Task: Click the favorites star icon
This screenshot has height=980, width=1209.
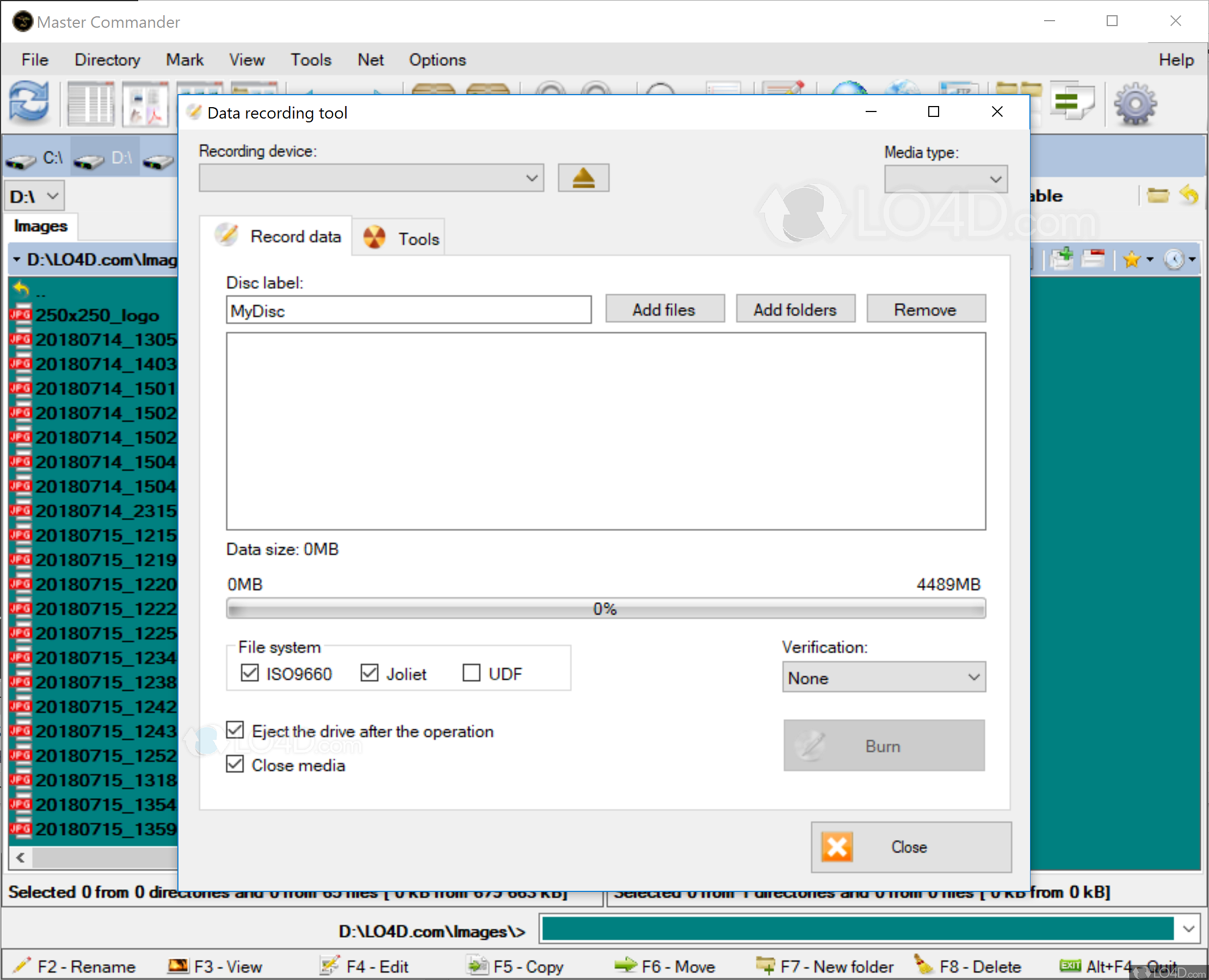Action: click(x=1131, y=259)
